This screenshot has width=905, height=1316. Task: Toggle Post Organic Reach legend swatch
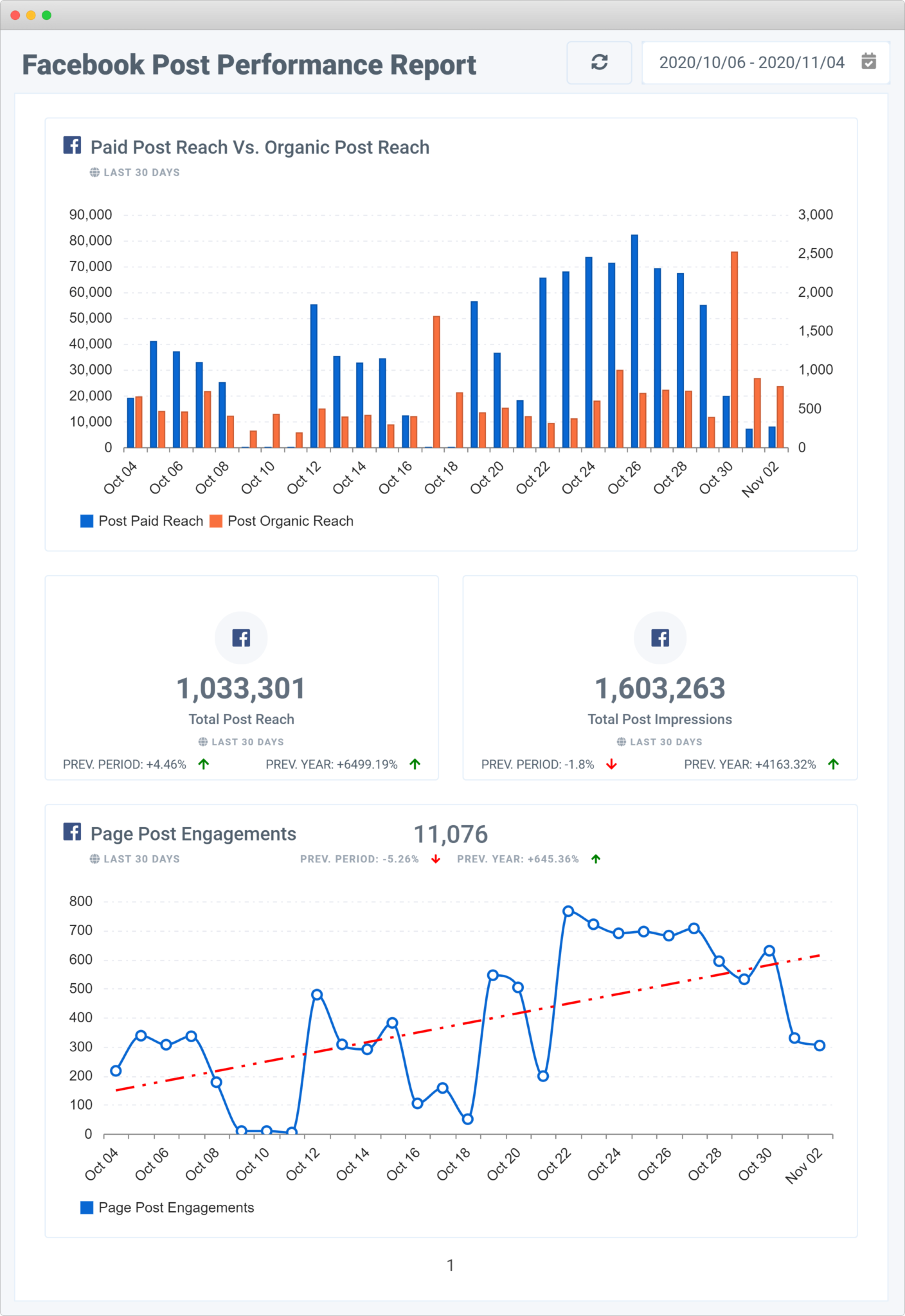click(x=216, y=521)
